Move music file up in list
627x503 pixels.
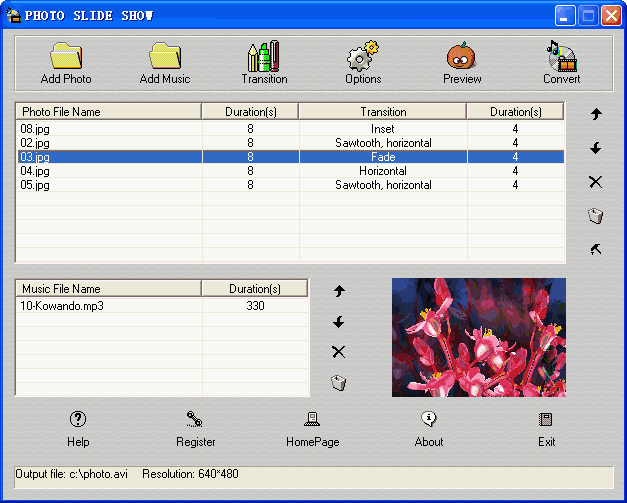pyautogui.click(x=338, y=291)
